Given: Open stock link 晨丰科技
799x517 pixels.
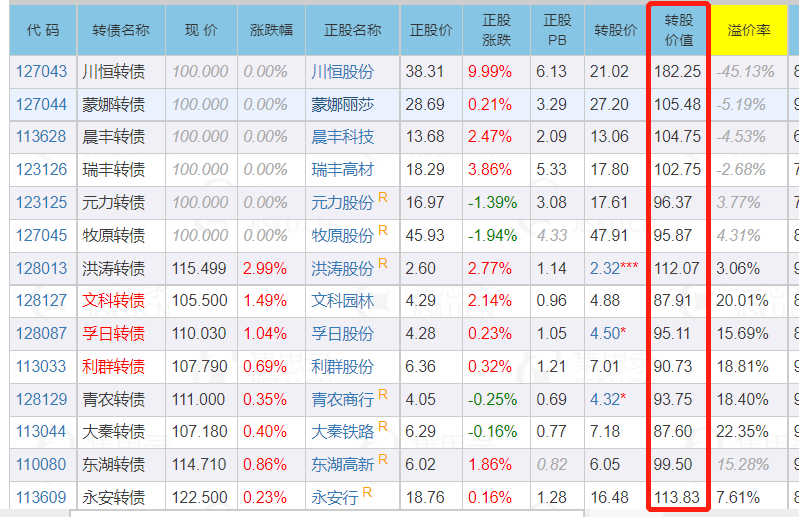Looking at the screenshot, I should click(343, 137).
